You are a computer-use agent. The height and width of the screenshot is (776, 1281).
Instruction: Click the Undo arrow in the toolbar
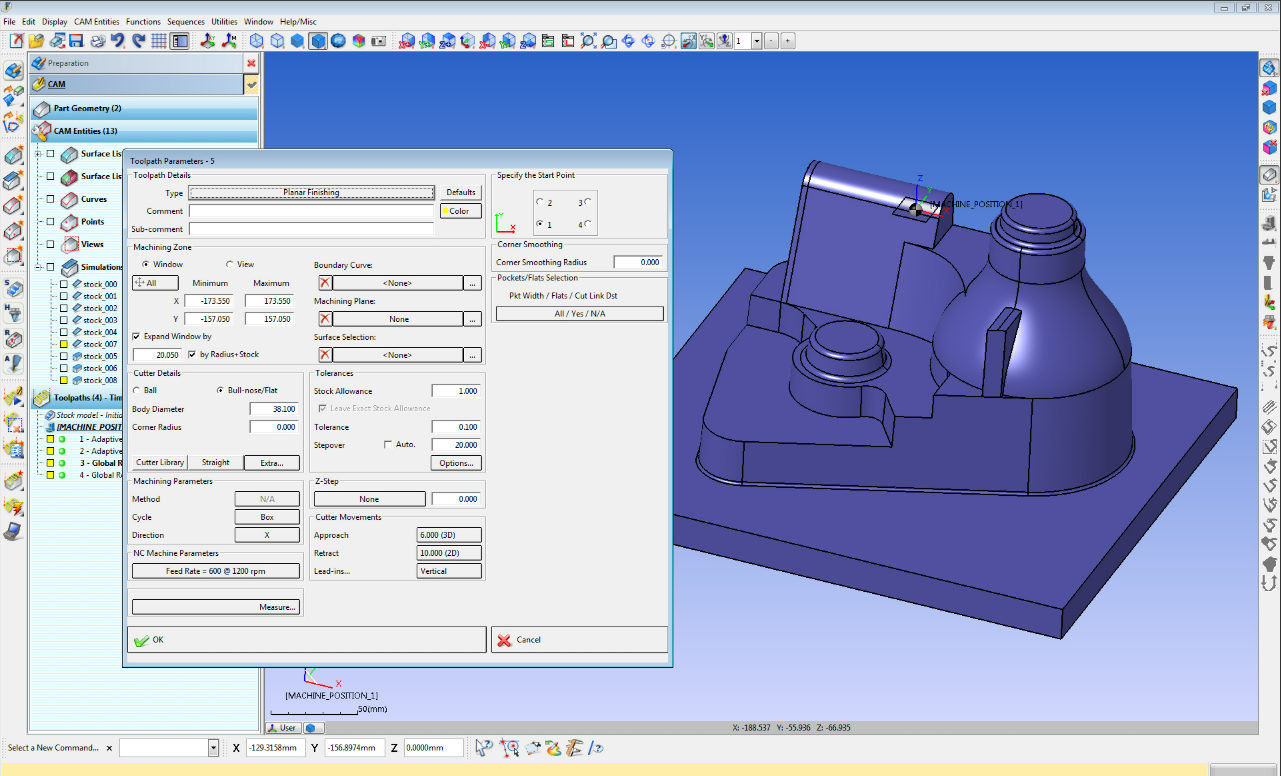(x=118, y=41)
